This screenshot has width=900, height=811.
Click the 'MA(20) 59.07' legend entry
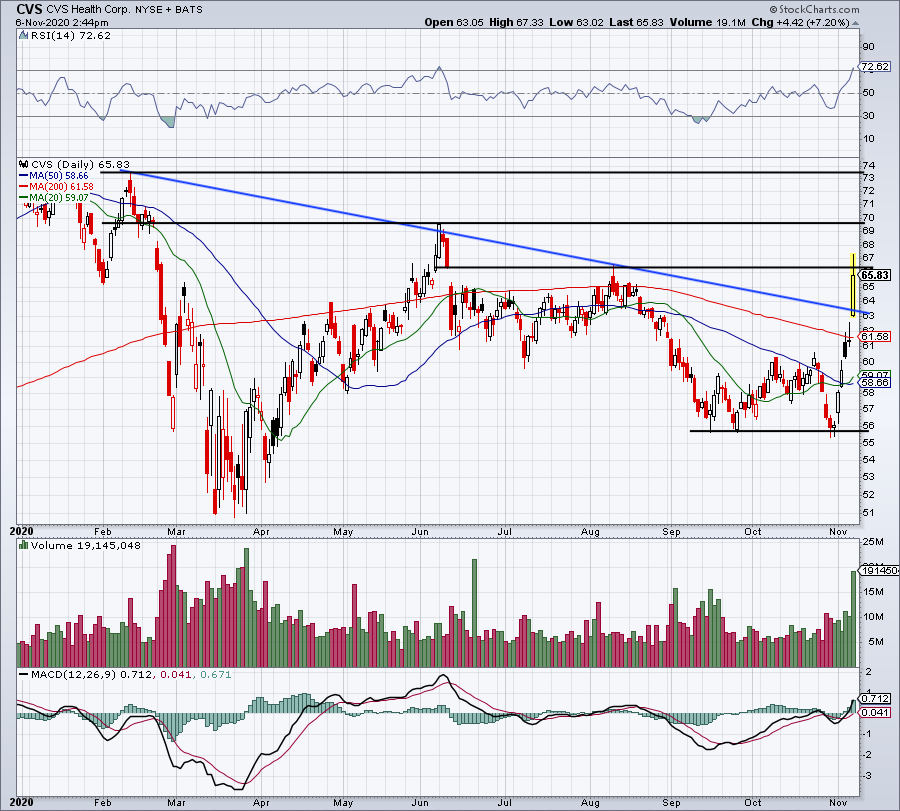pyautogui.click(x=54, y=197)
